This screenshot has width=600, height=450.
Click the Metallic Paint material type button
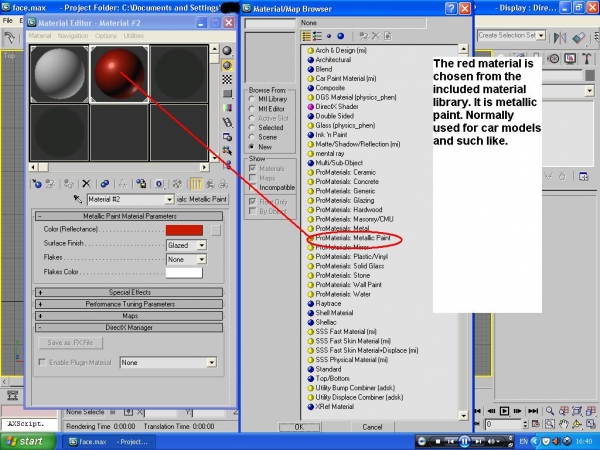[202, 199]
